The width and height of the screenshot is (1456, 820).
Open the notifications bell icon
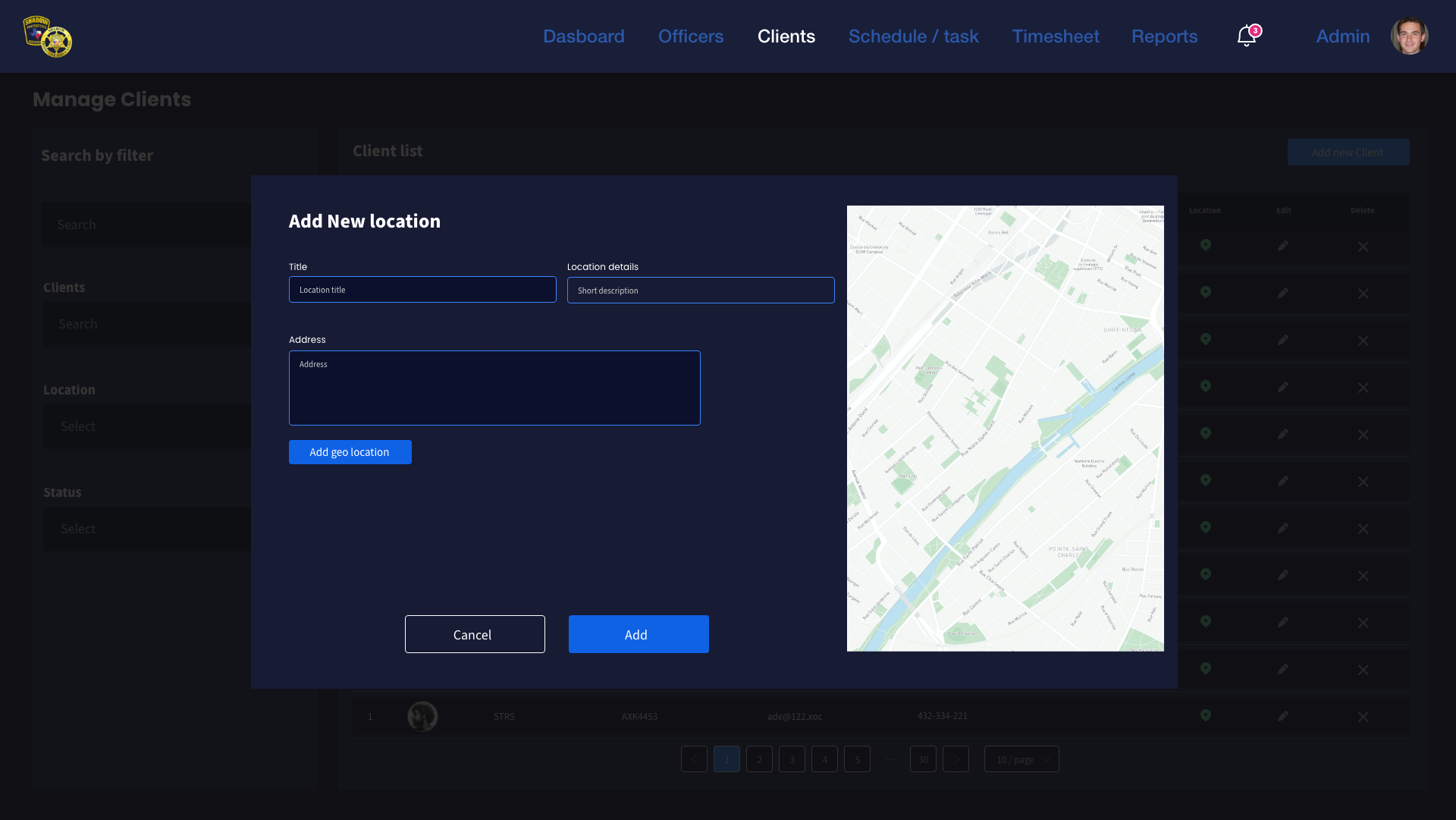[x=1246, y=36]
